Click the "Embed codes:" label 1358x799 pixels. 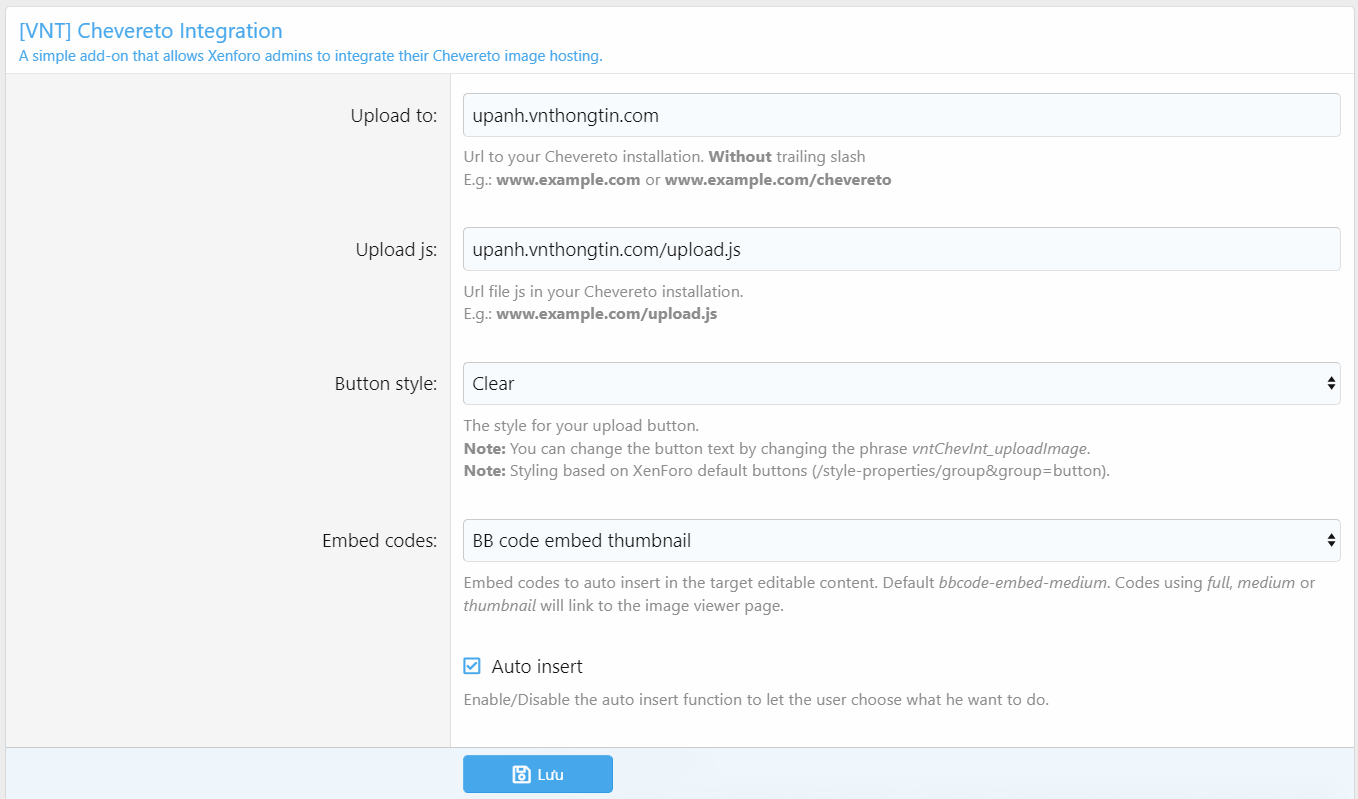pos(379,541)
